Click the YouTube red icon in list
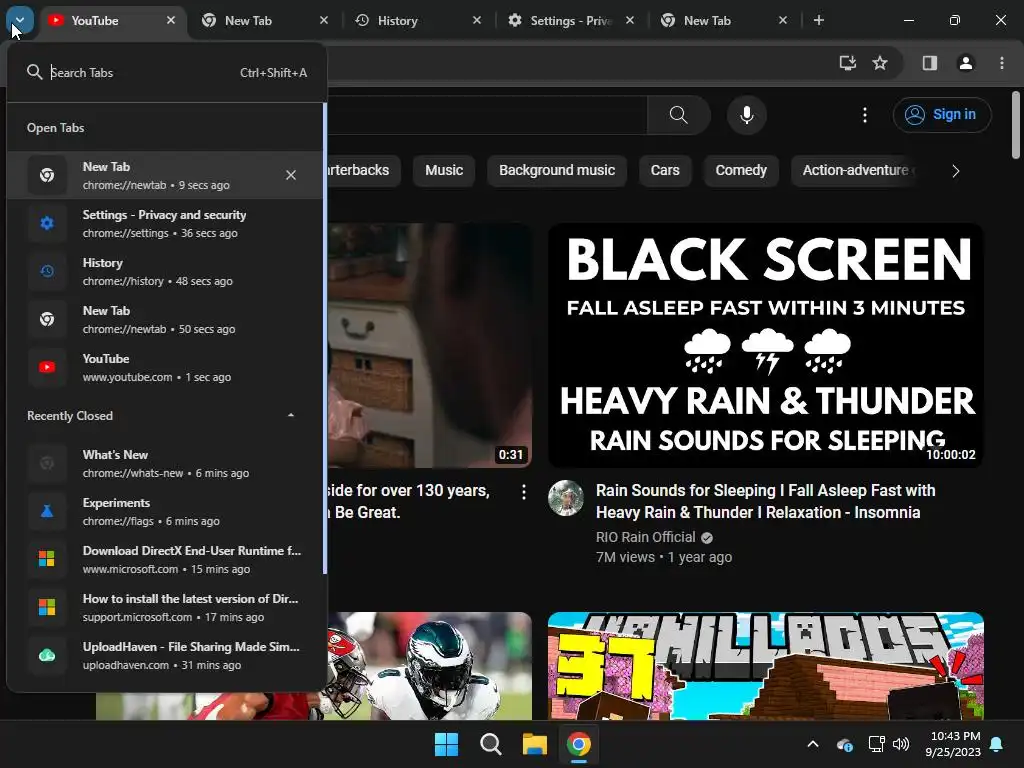This screenshot has height=768, width=1024. click(x=47, y=367)
